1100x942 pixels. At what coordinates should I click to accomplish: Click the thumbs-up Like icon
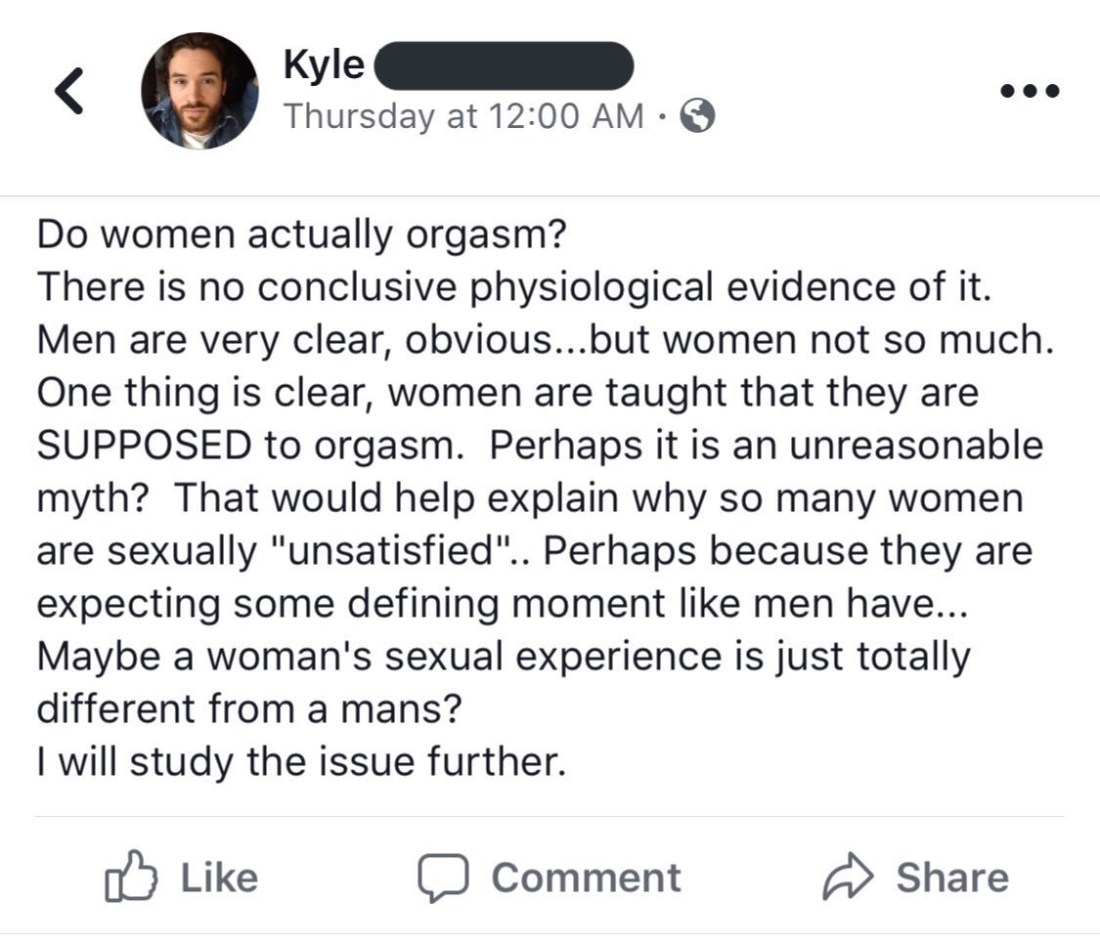click(x=131, y=877)
